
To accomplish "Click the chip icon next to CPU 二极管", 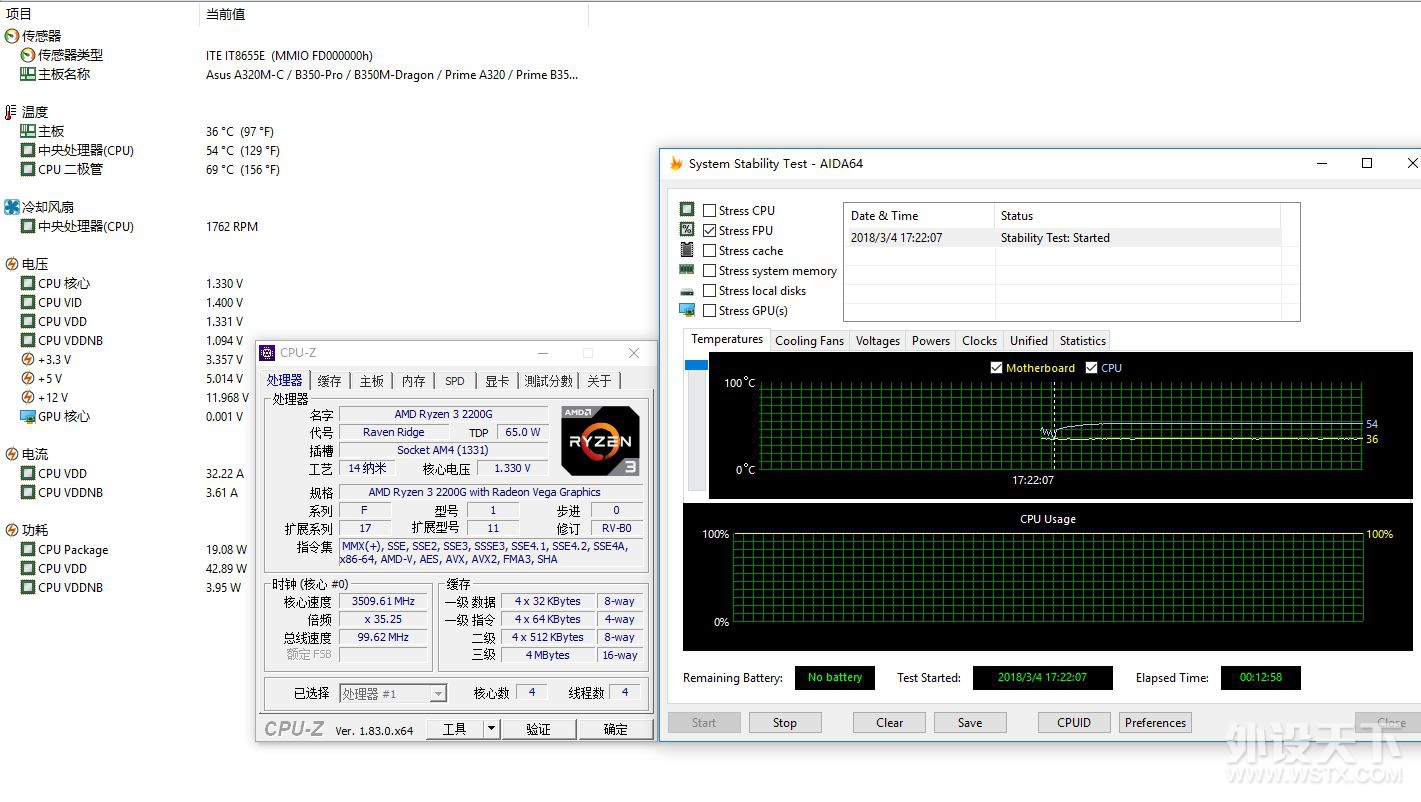I will pyautogui.click(x=27, y=169).
